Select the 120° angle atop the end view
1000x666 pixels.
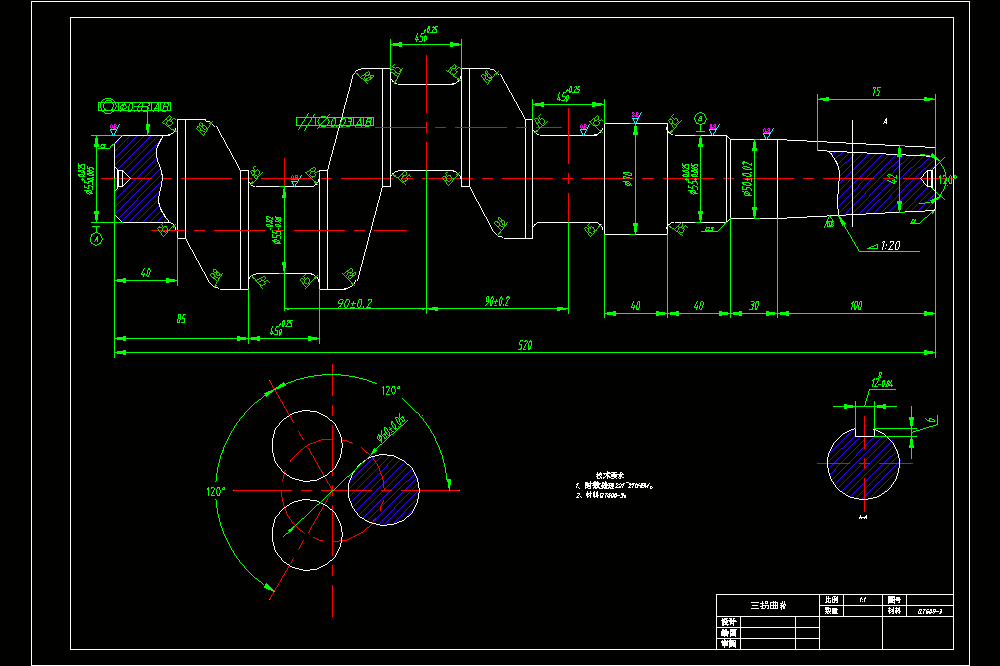pyautogui.click(x=391, y=390)
